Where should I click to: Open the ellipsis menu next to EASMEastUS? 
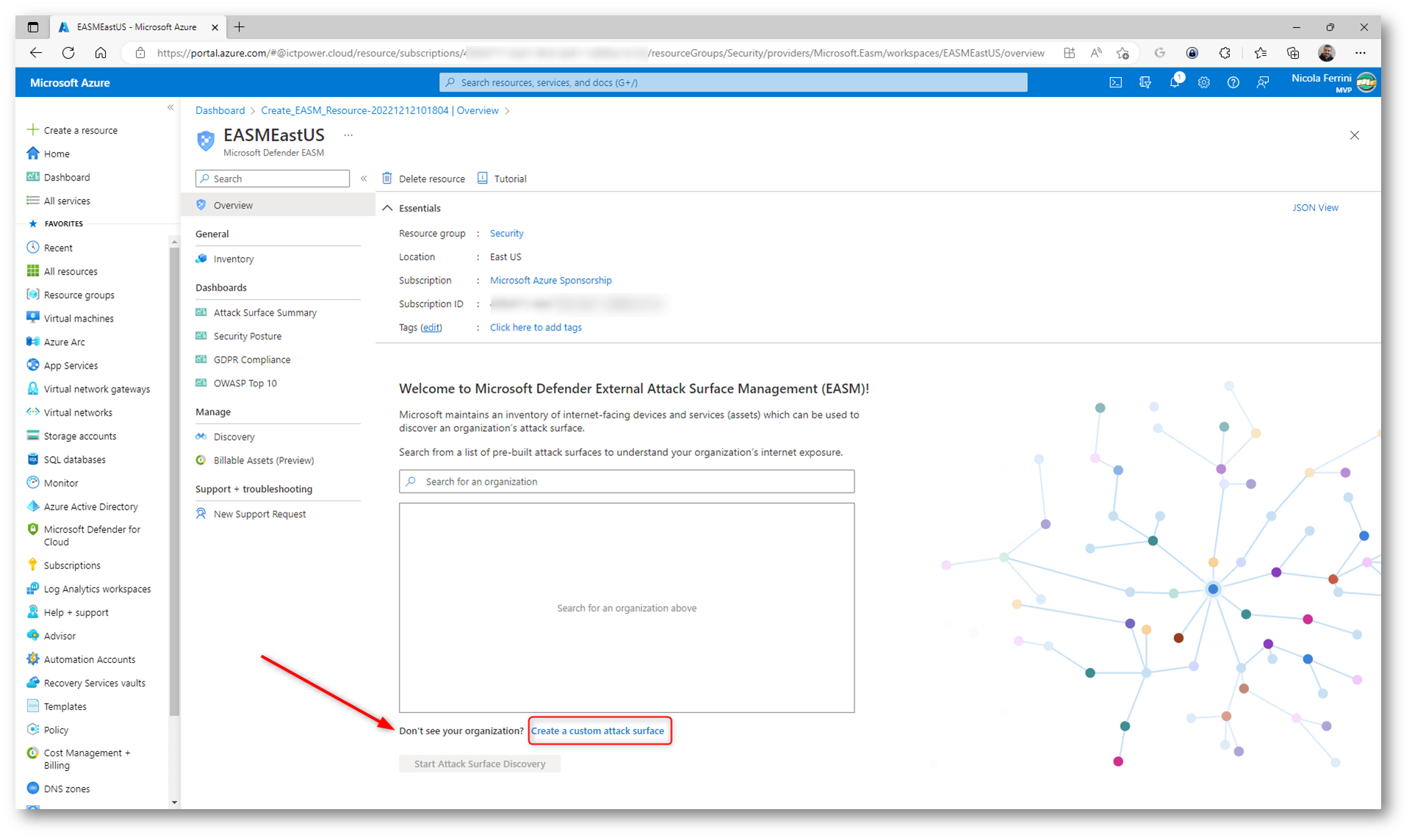coord(348,135)
